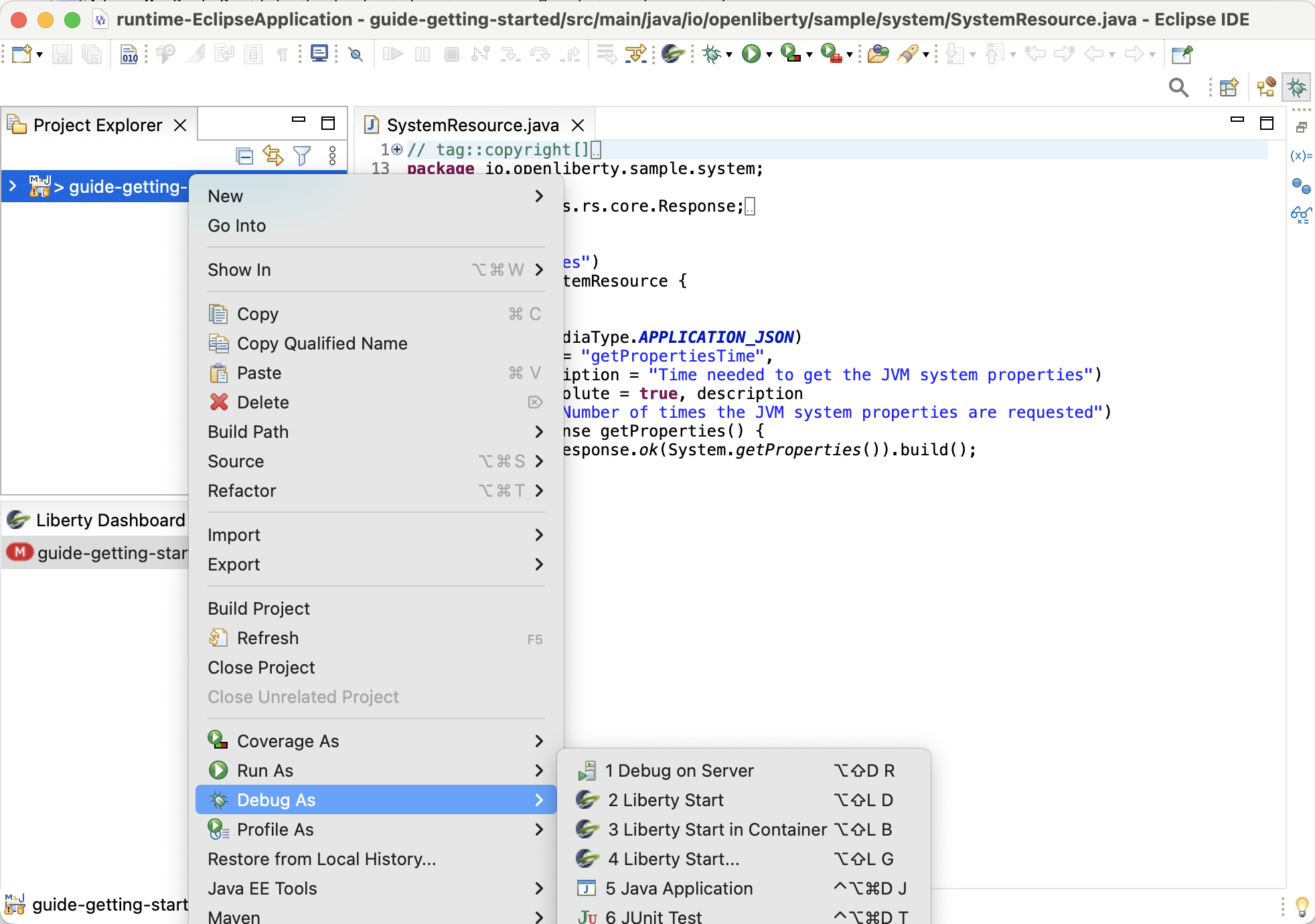This screenshot has width=1315, height=924.
Task: Open dropdown arrow next to External Tools button
Action: [849, 55]
